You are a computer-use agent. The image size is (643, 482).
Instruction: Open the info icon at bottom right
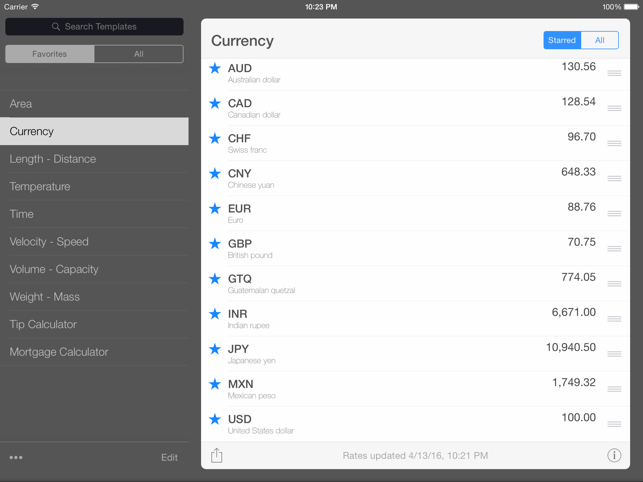coord(614,455)
